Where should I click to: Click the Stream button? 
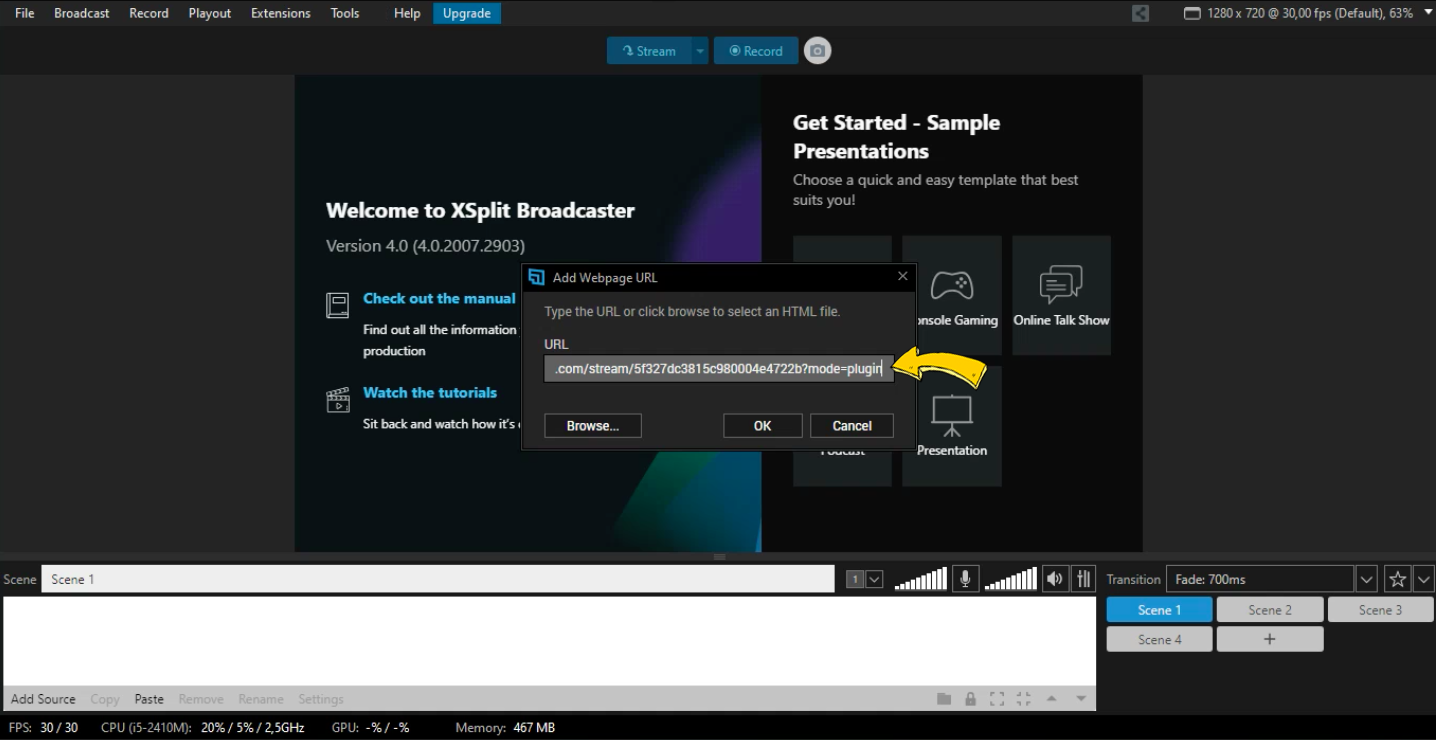[649, 51]
